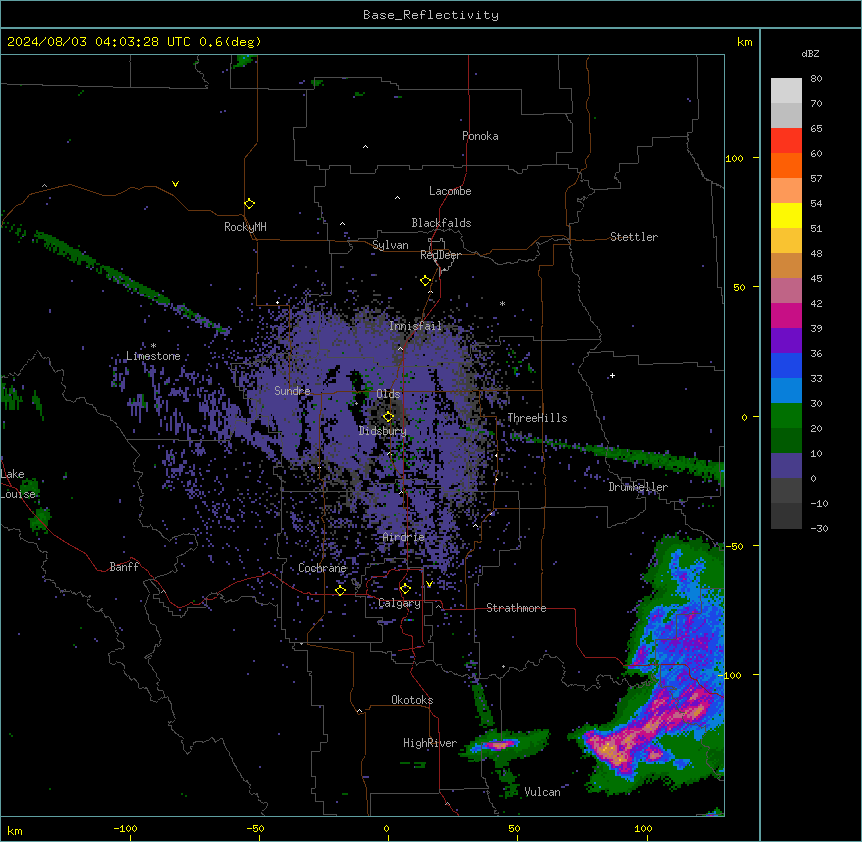Image resolution: width=862 pixels, height=842 pixels.
Task: Click the Olds town label
Action: (388, 394)
